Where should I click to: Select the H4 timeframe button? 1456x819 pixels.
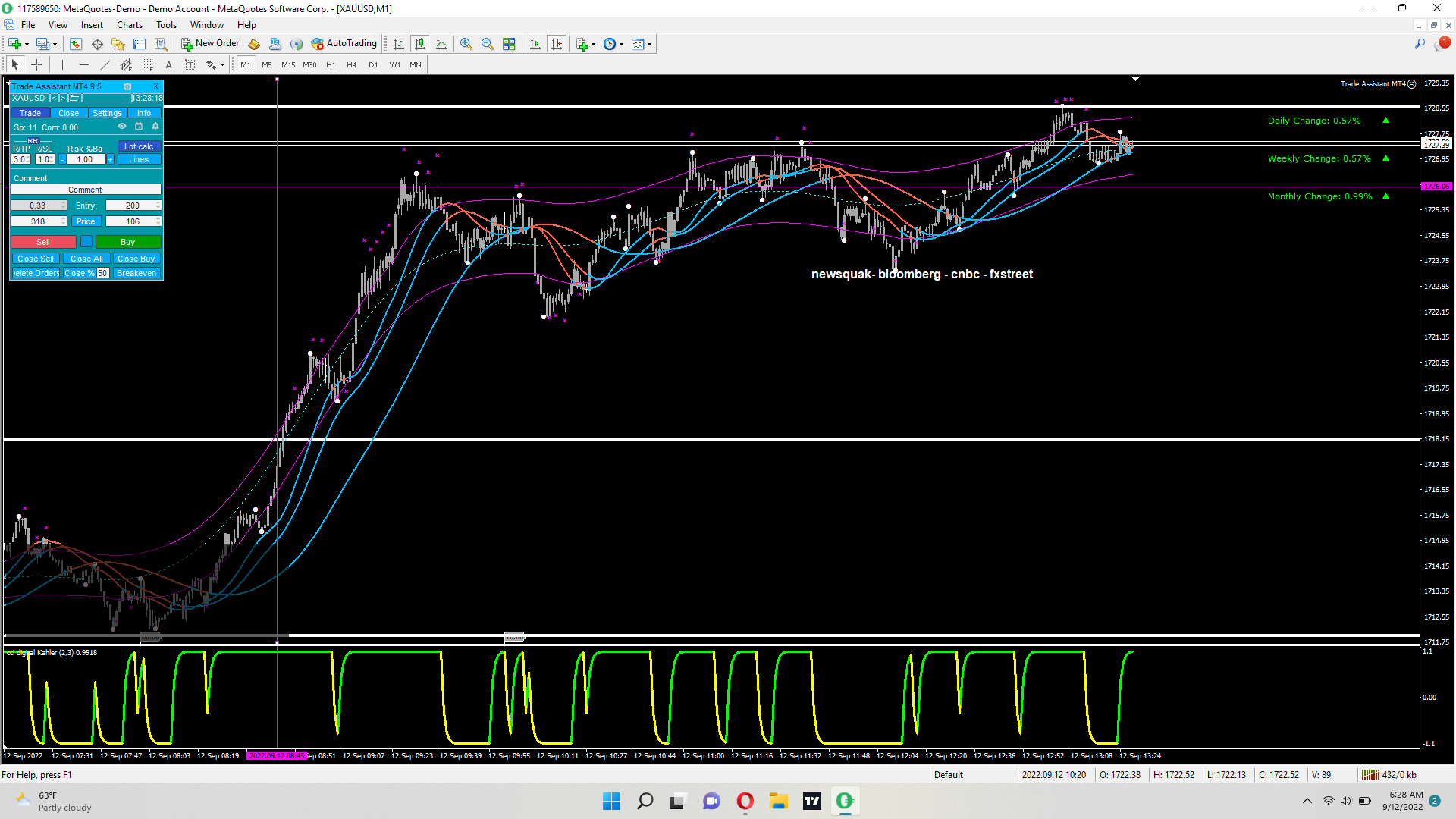point(352,65)
